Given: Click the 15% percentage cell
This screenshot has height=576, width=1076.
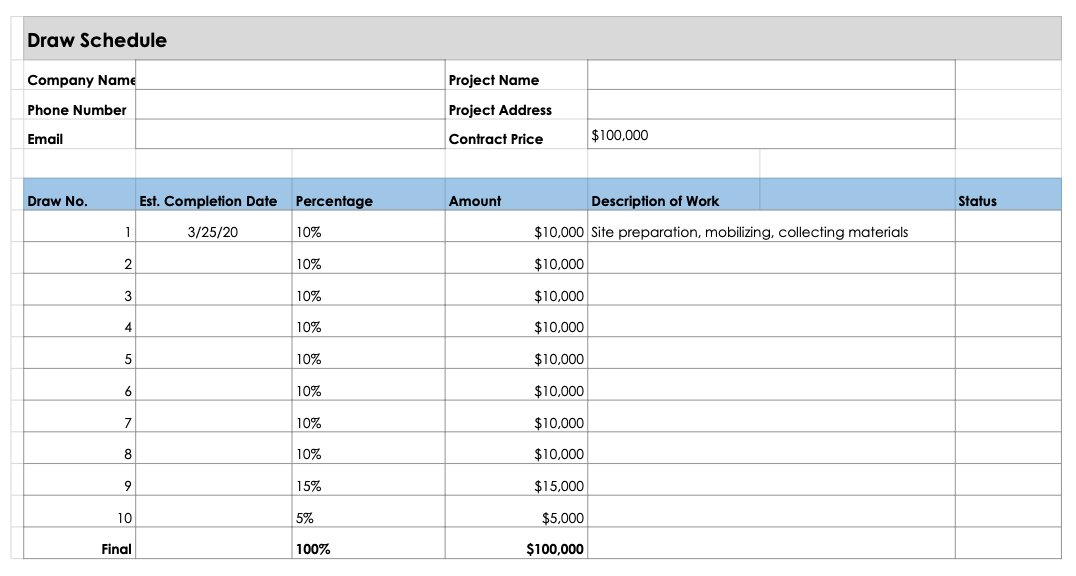Looking at the screenshot, I should (x=309, y=486).
